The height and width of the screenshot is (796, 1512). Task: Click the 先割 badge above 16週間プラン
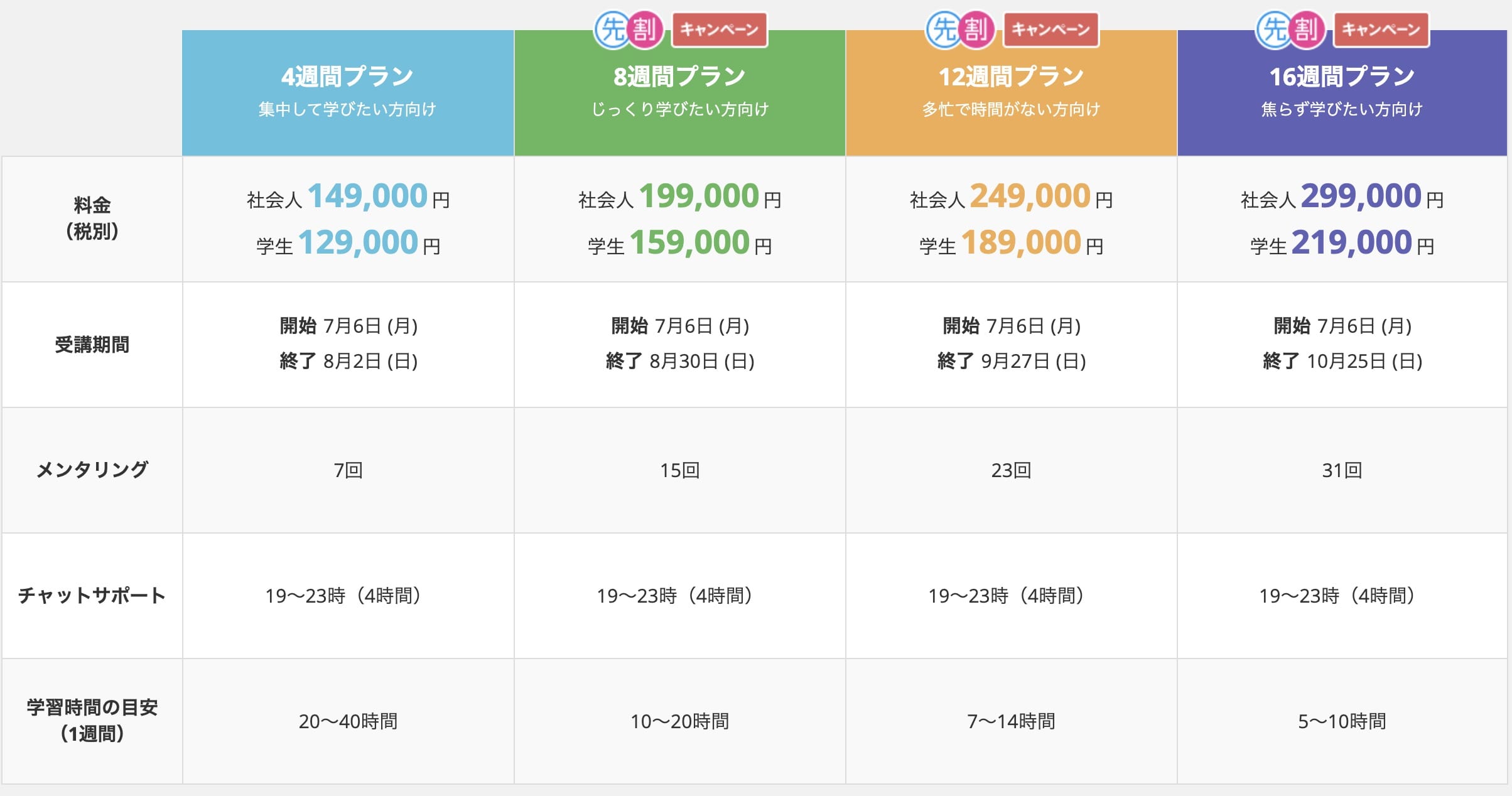tap(1291, 30)
